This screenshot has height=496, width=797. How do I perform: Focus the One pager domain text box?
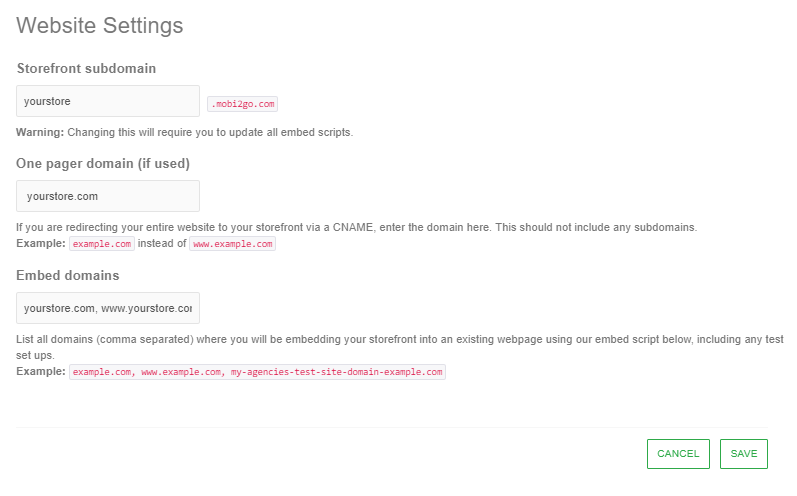pos(108,196)
